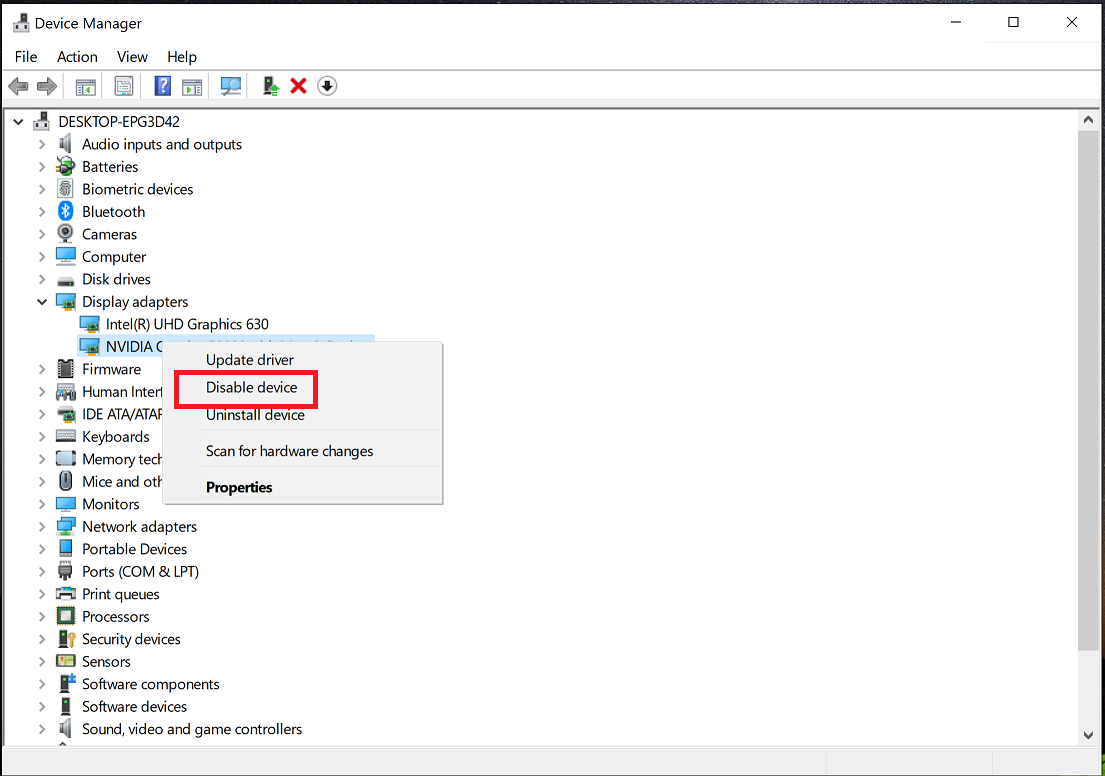Open Properties sheet from the toolbar icon
The image size is (1105, 776).
pyautogui.click(x=124, y=86)
